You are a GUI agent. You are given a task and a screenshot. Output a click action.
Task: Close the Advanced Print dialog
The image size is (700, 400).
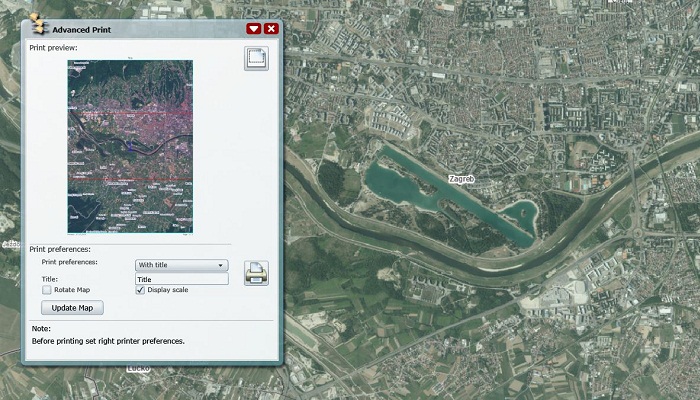point(270,30)
